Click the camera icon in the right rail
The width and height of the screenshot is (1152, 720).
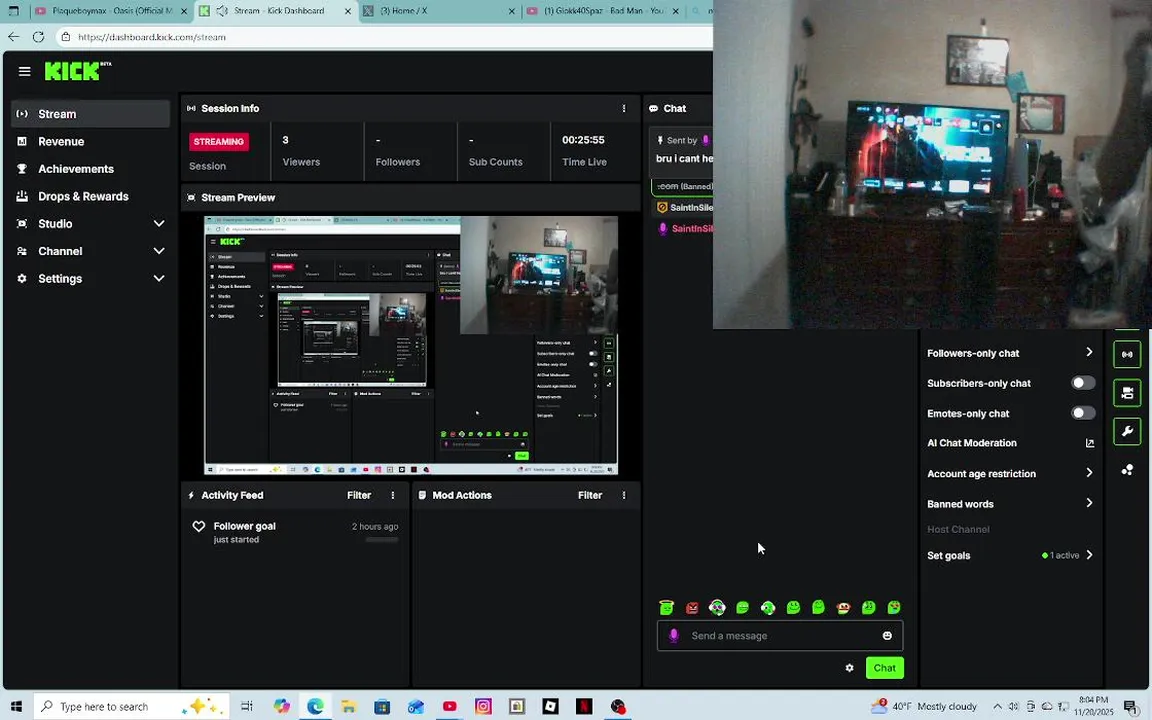tap(1127, 393)
